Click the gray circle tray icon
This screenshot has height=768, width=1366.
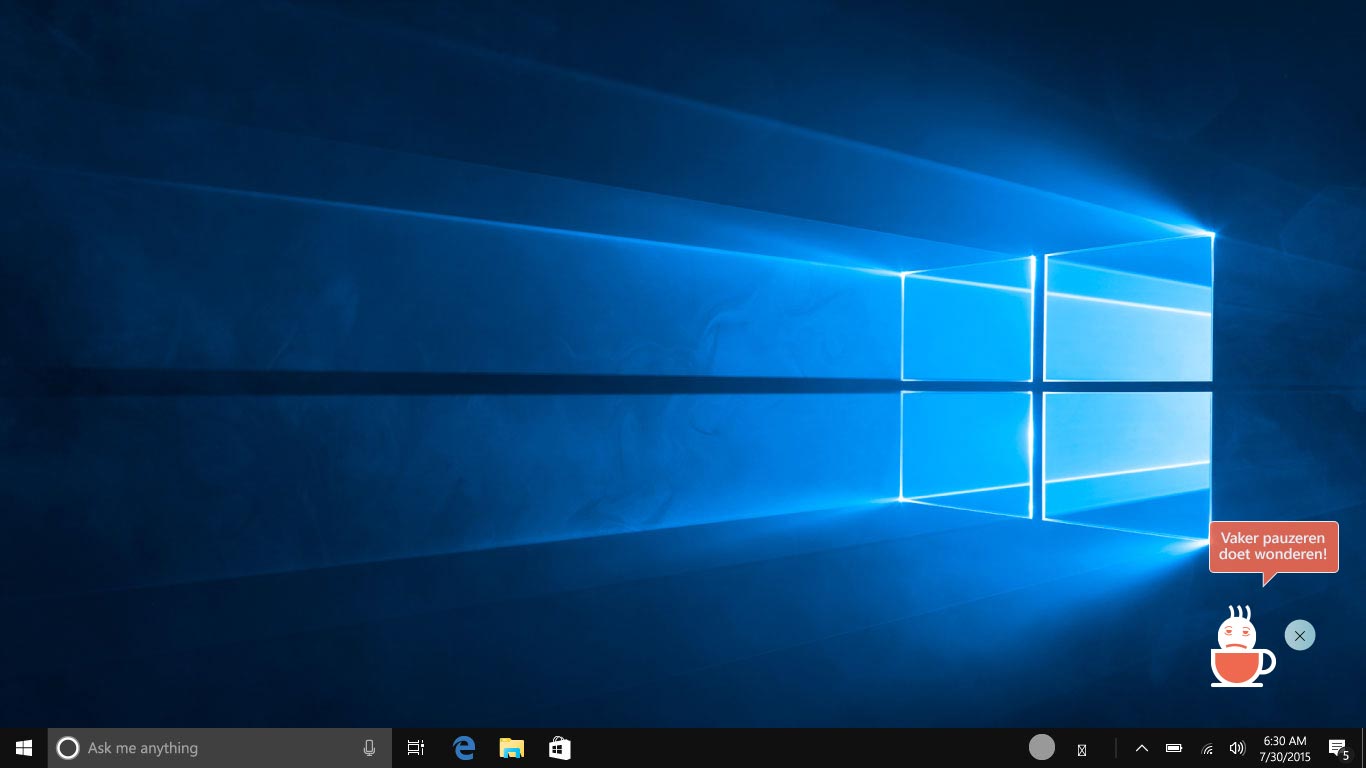[x=1042, y=747]
